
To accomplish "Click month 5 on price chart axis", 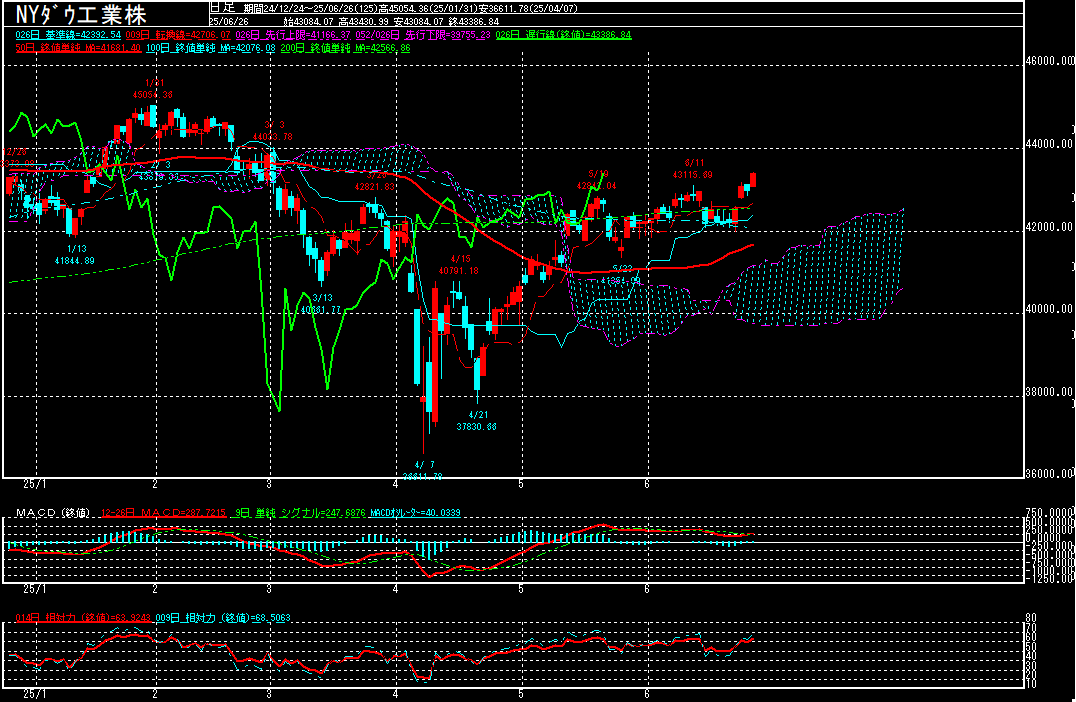I will pyautogui.click(x=521, y=484).
